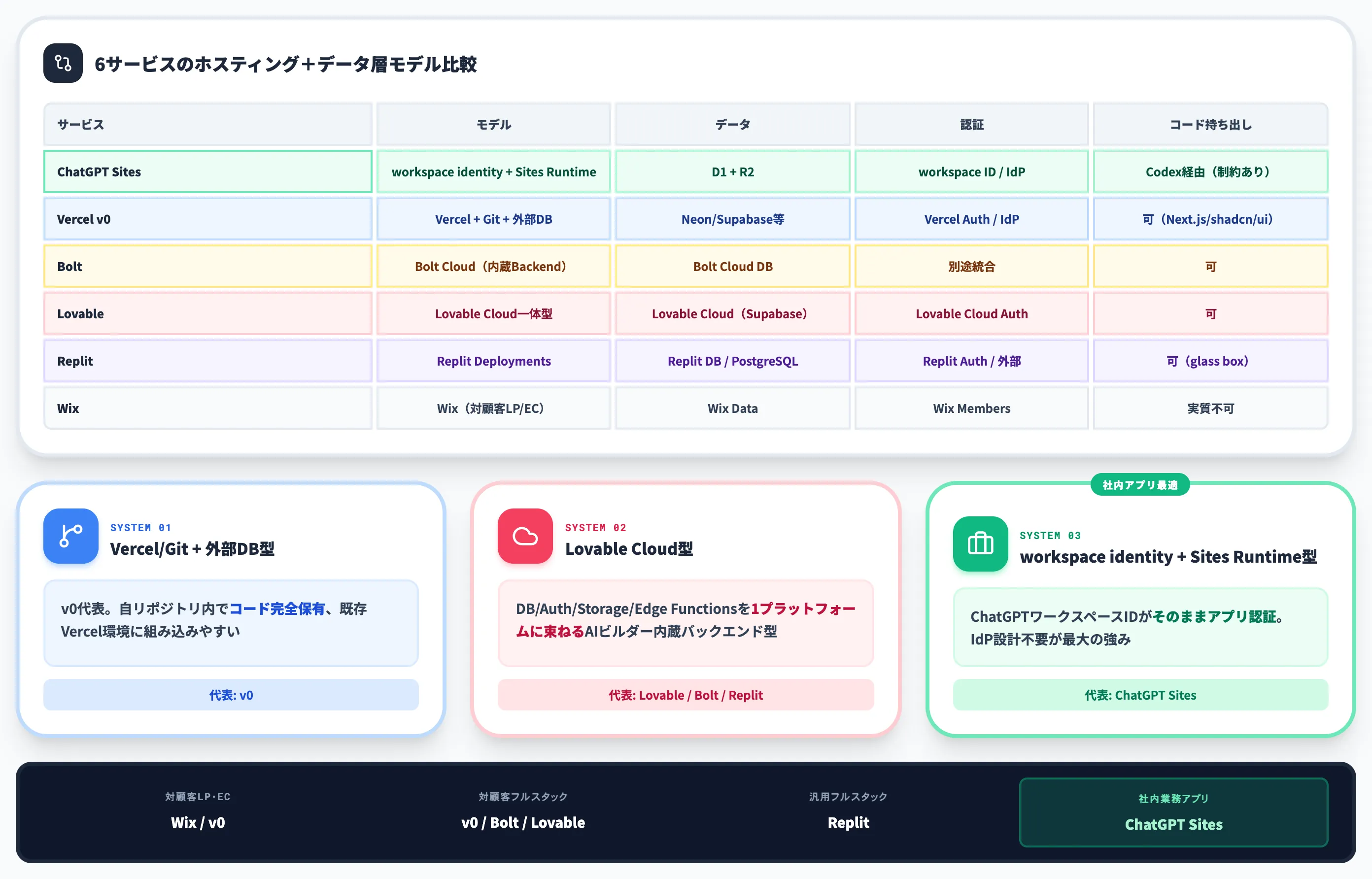1372x879 pixels.
Task: Click the v0 / Bolt / Lovable footer entry
Action: coord(523,822)
